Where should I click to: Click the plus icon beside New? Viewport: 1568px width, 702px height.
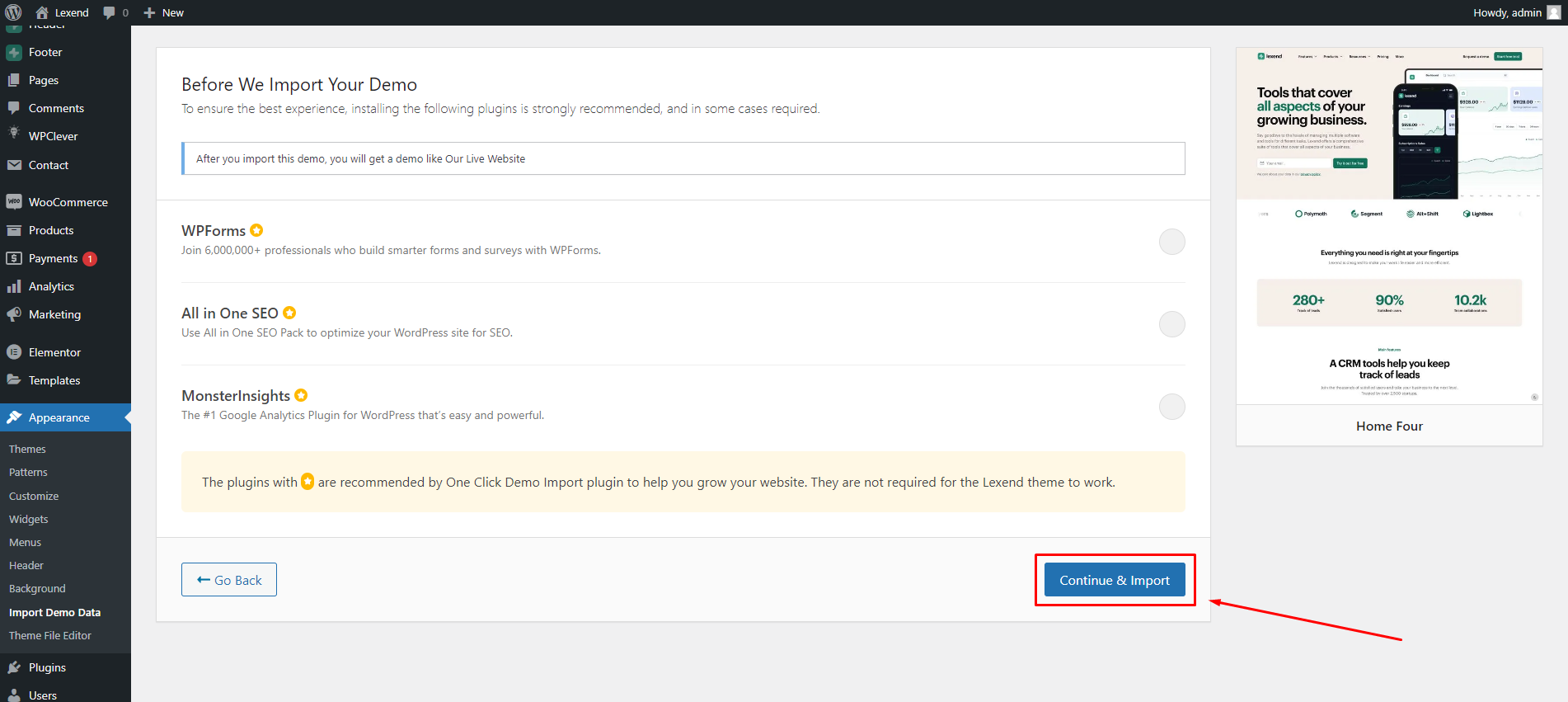pyautogui.click(x=149, y=12)
